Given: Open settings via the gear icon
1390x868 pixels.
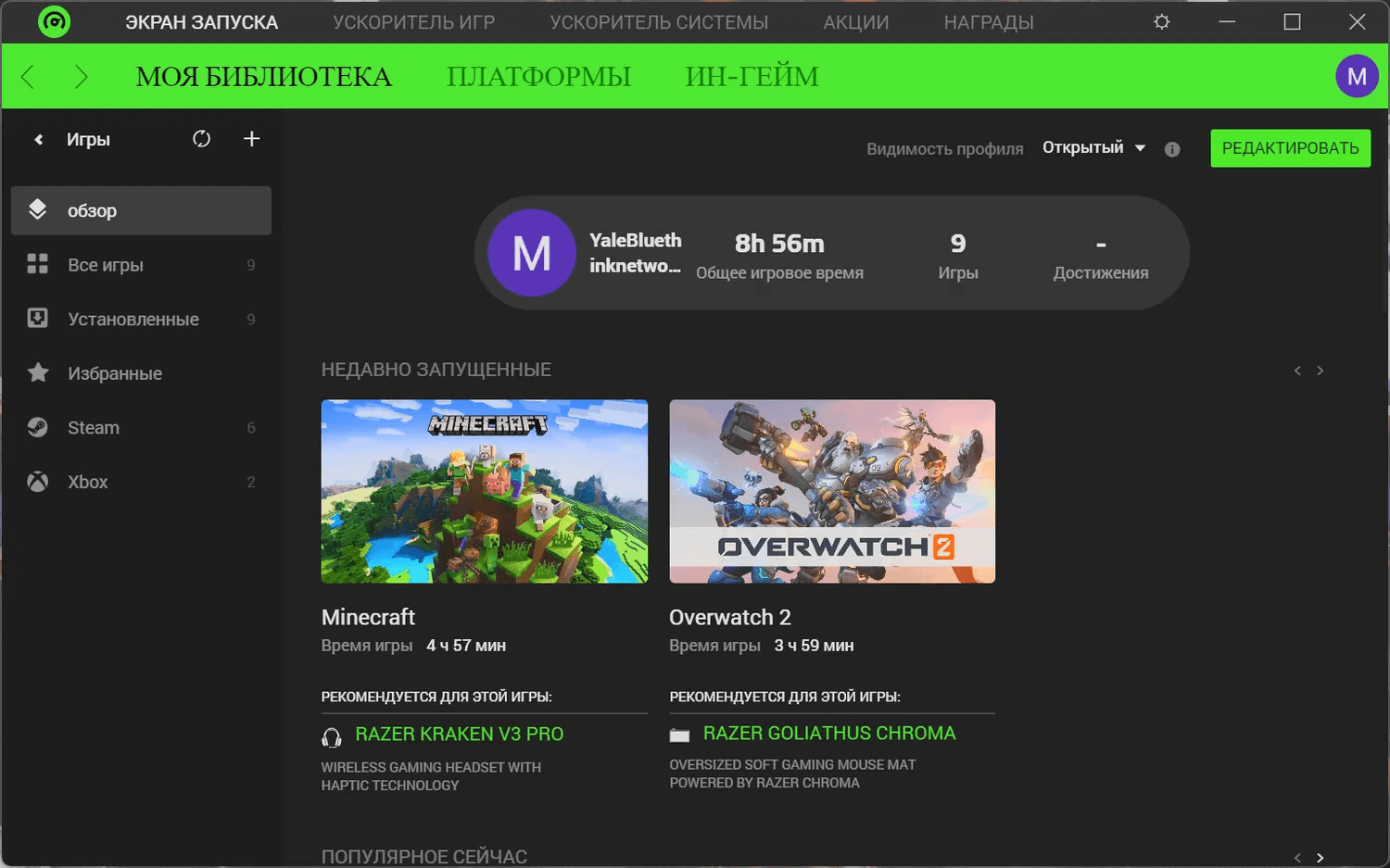Looking at the screenshot, I should [1161, 21].
